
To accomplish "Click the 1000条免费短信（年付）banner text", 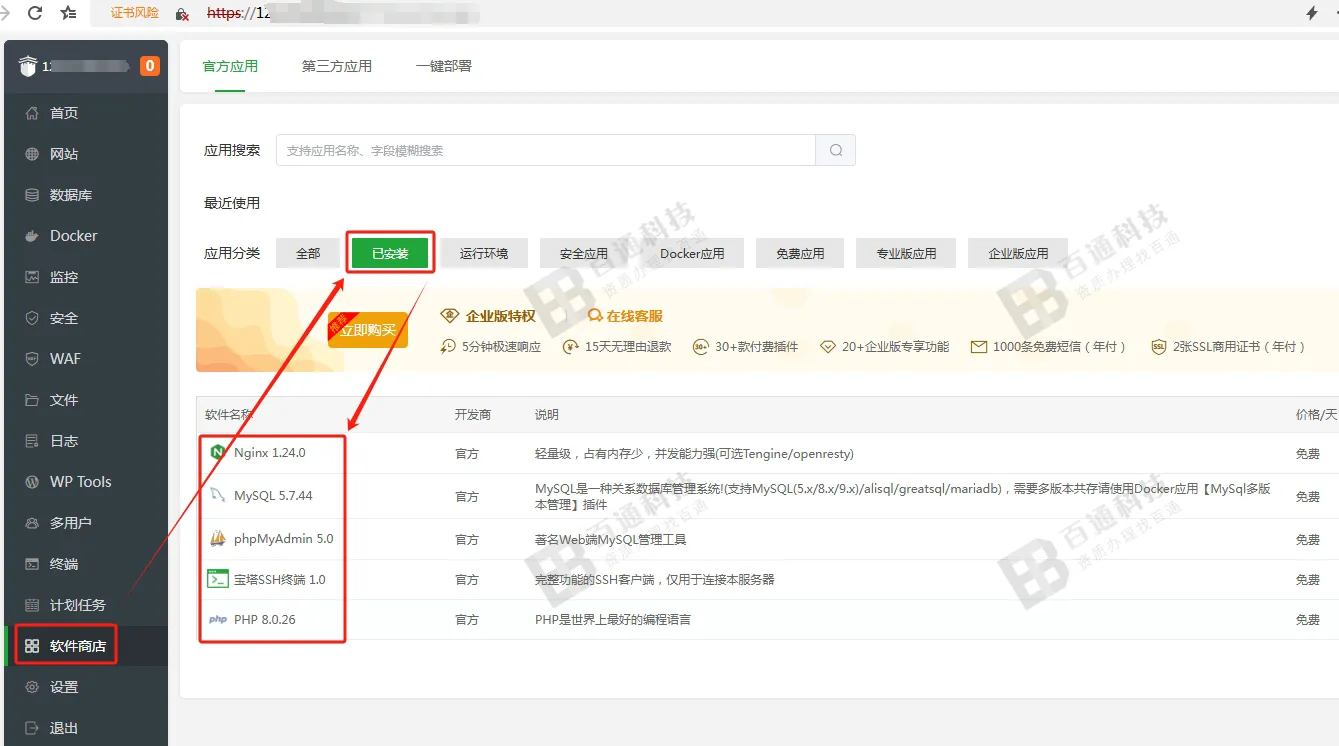I will point(1060,346).
